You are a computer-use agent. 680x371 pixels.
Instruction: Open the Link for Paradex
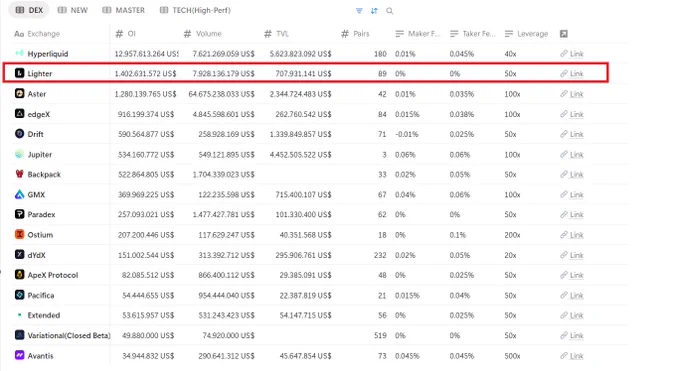tap(572, 214)
